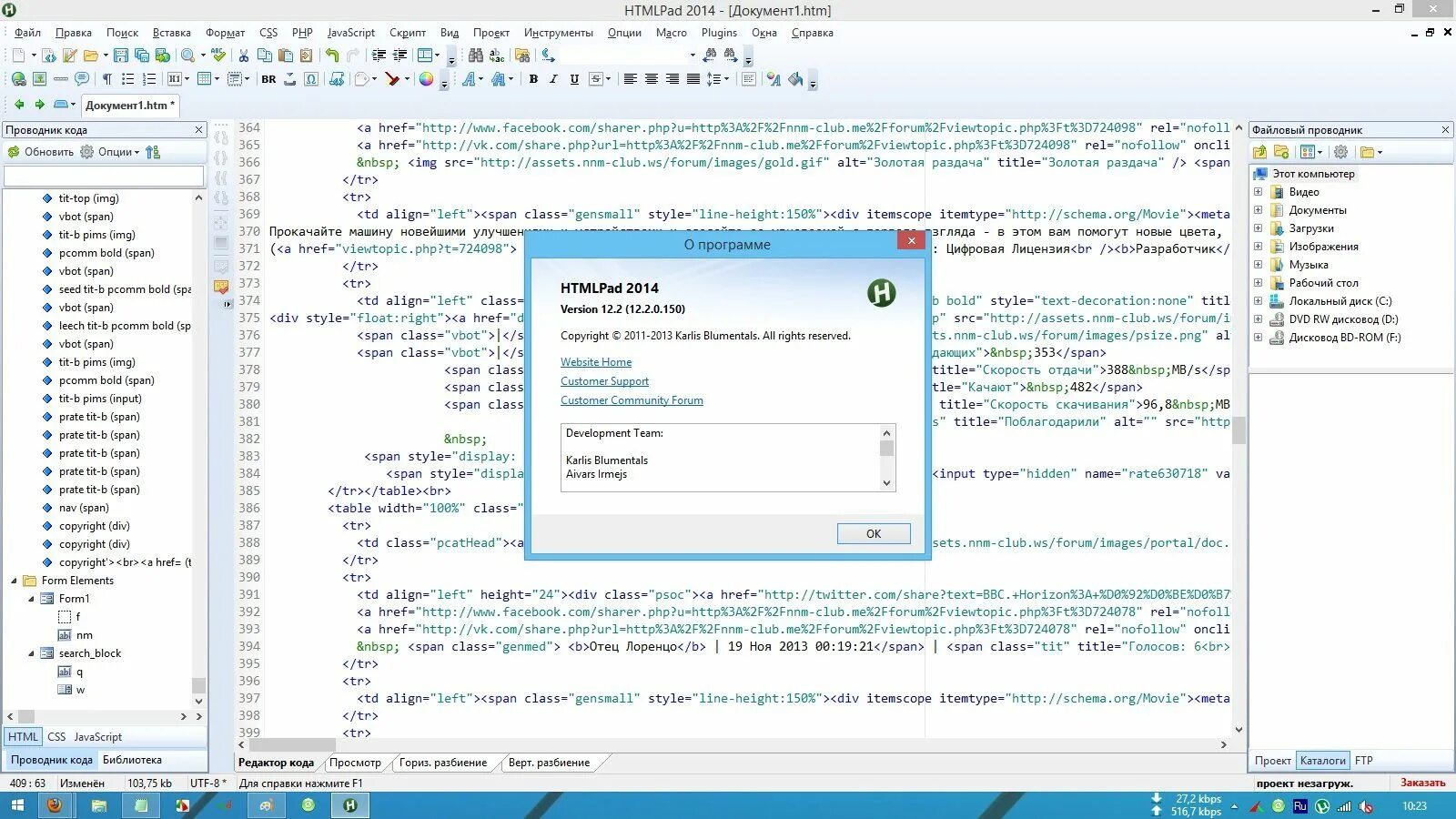The width and height of the screenshot is (1456, 819).
Task: Click the Undo arrow icon
Action: (332, 56)
